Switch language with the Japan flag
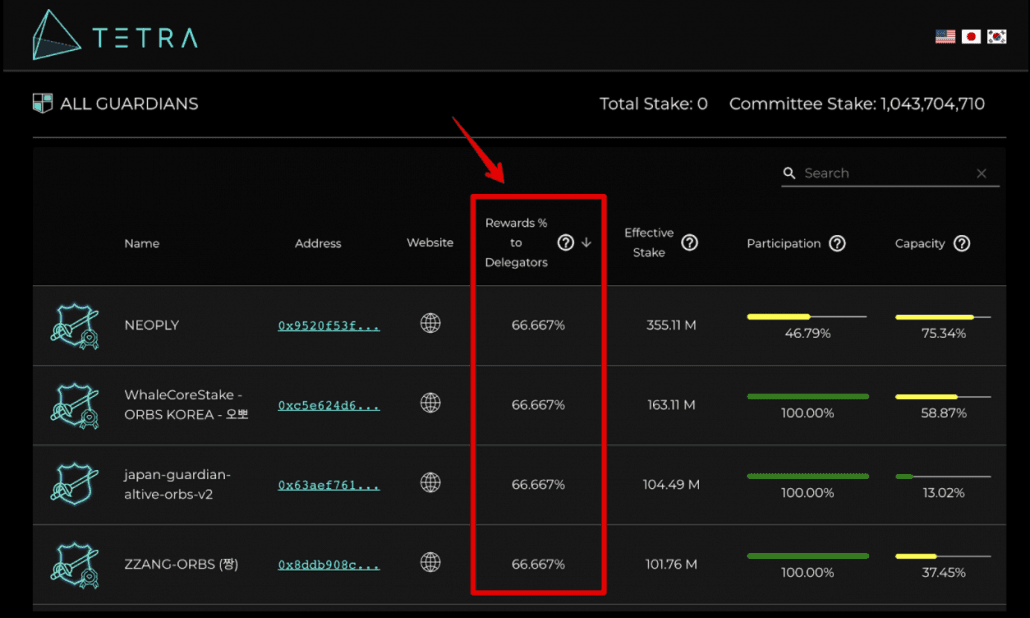 pyautogui.click(x=971, y=37)
